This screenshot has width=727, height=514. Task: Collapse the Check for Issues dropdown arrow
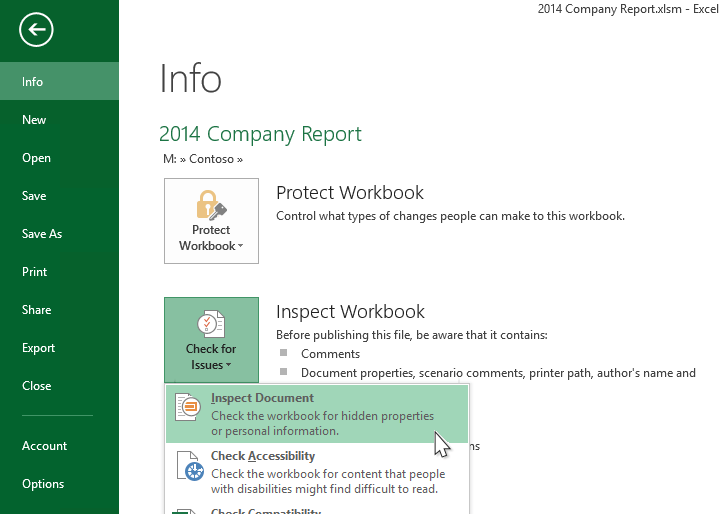click(229, 365)
